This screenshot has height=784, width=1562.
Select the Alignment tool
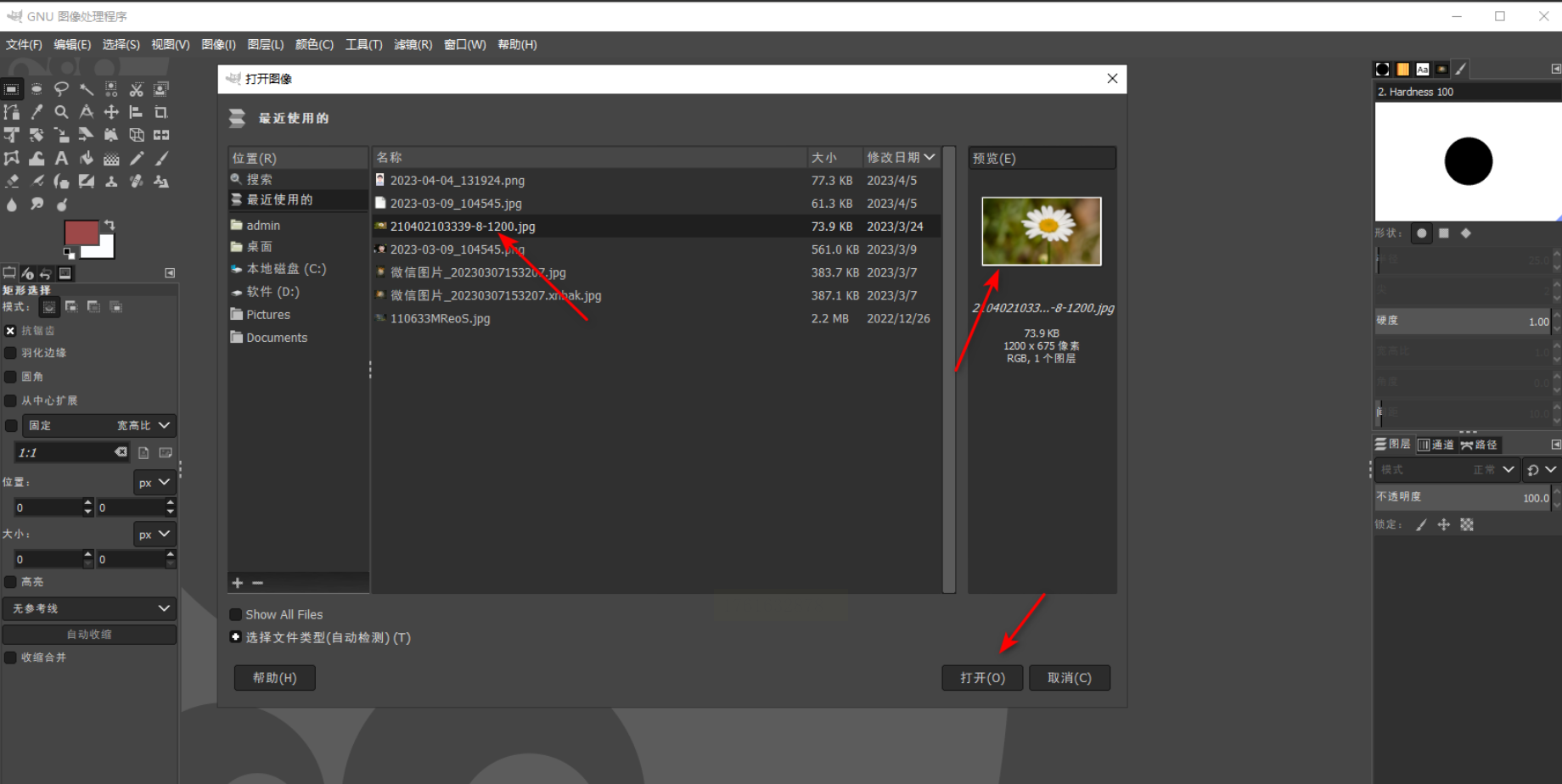tap(136, 112)
